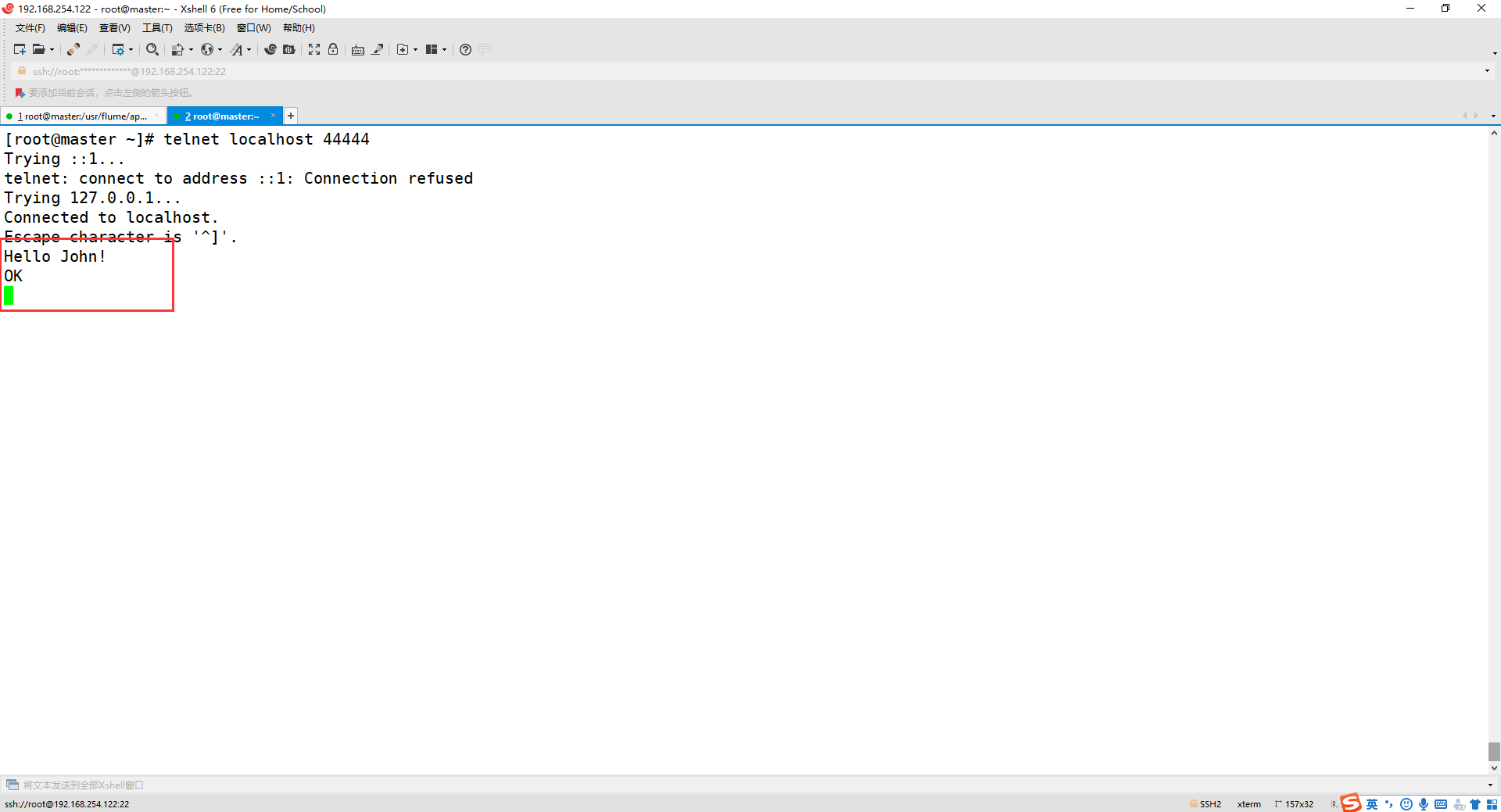Open the Sogou soft keyboard icon
The height and width of the screenshot is (812, 1501).
[1441, 804]
